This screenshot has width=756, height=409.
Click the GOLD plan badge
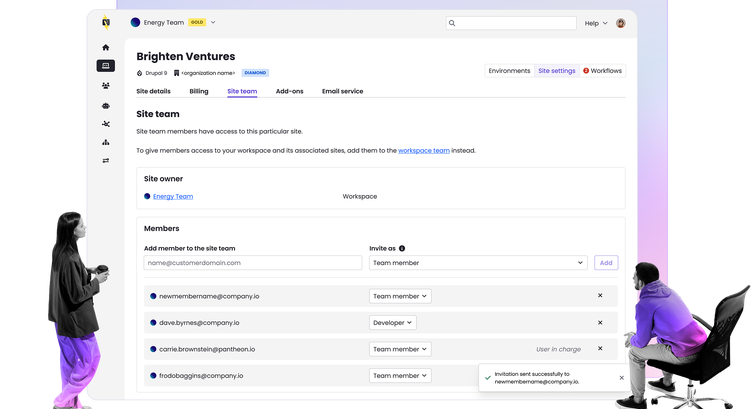(197, 22)
